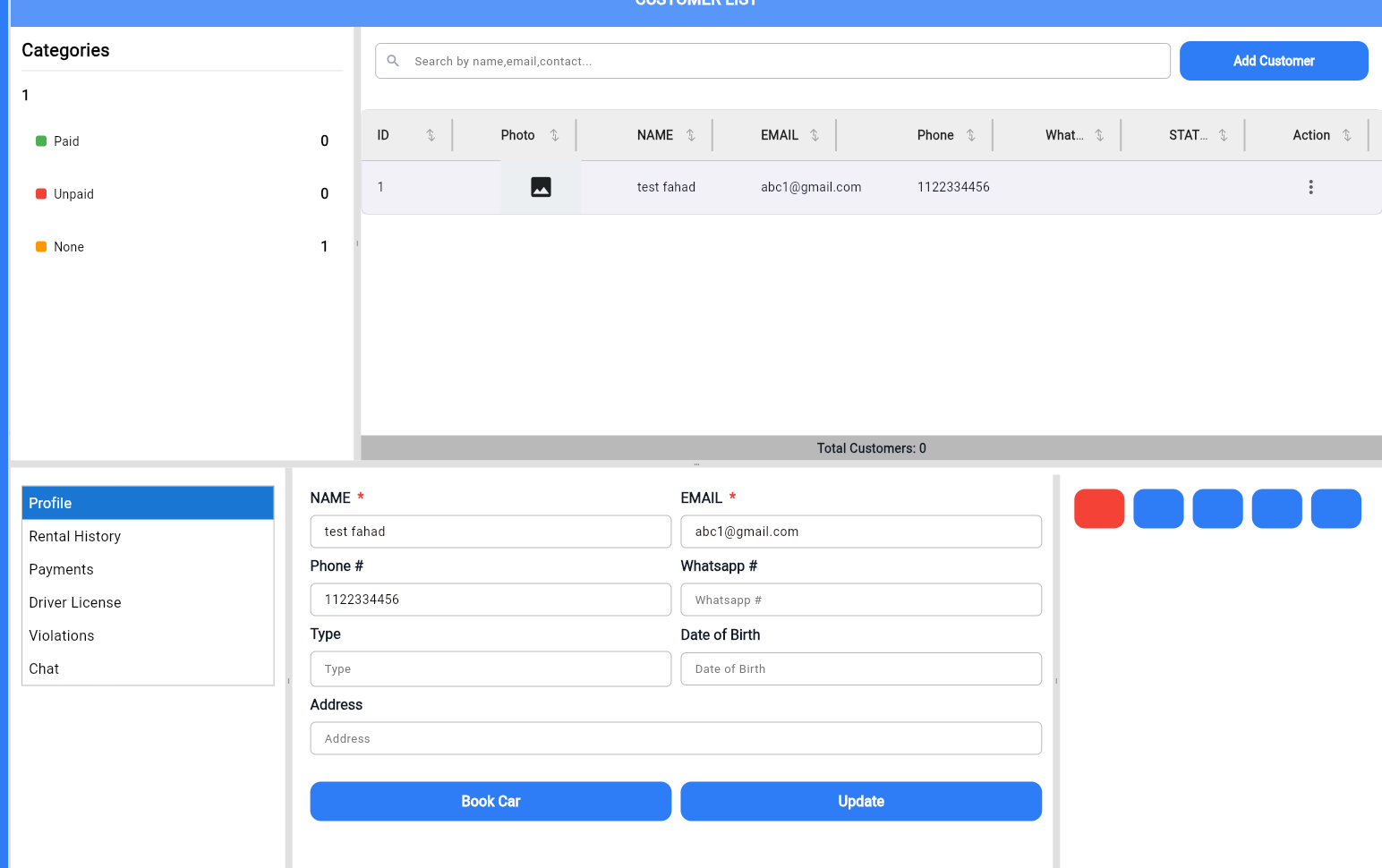
Task: Click the red square button
Action: [1098, 508]
